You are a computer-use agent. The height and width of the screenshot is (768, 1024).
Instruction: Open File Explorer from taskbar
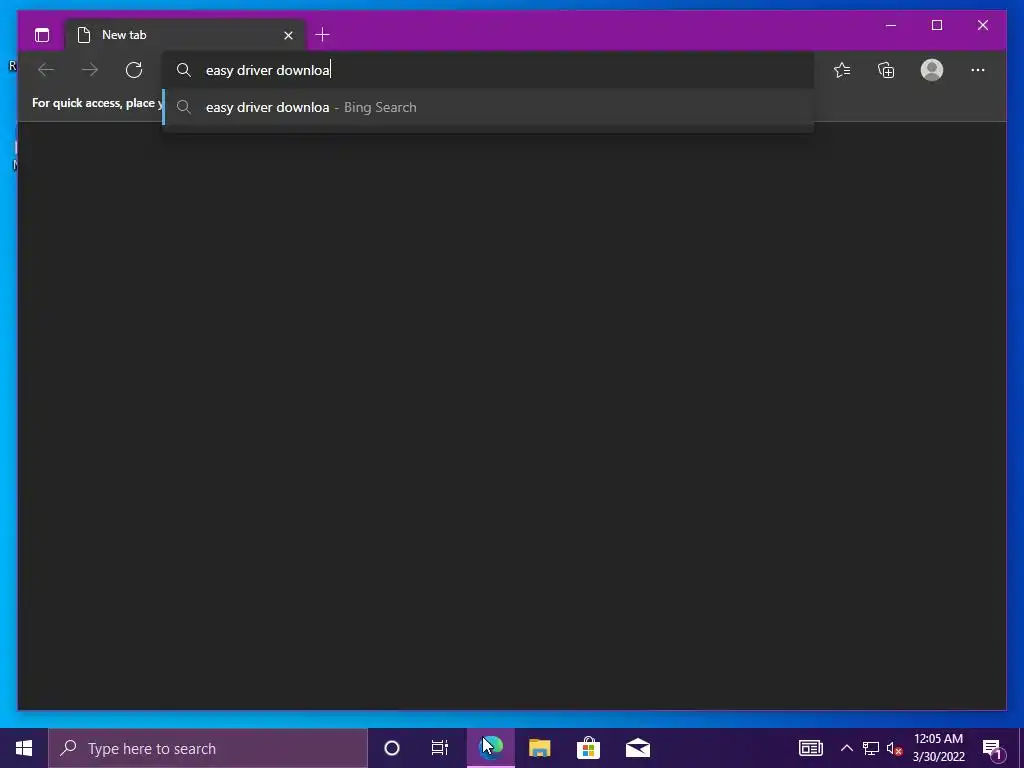pyautogui.click(x=539, y=748)
